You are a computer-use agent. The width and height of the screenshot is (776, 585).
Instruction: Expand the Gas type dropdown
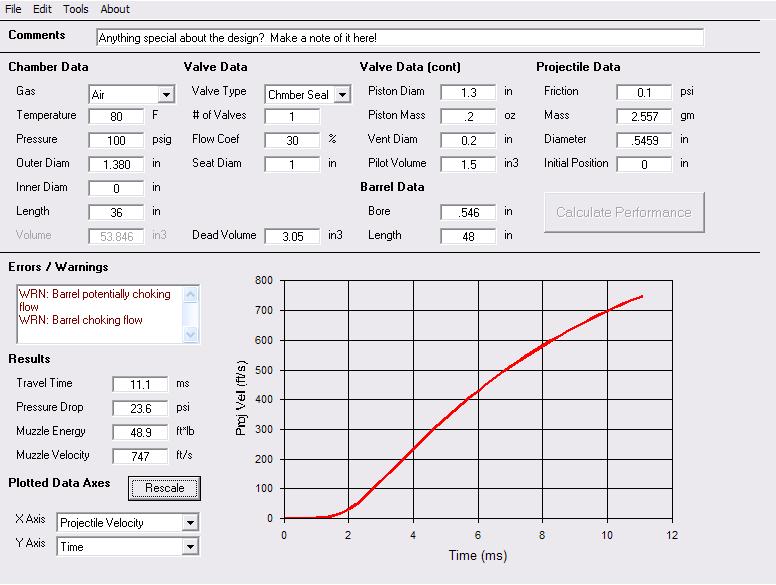pos(165,95)
